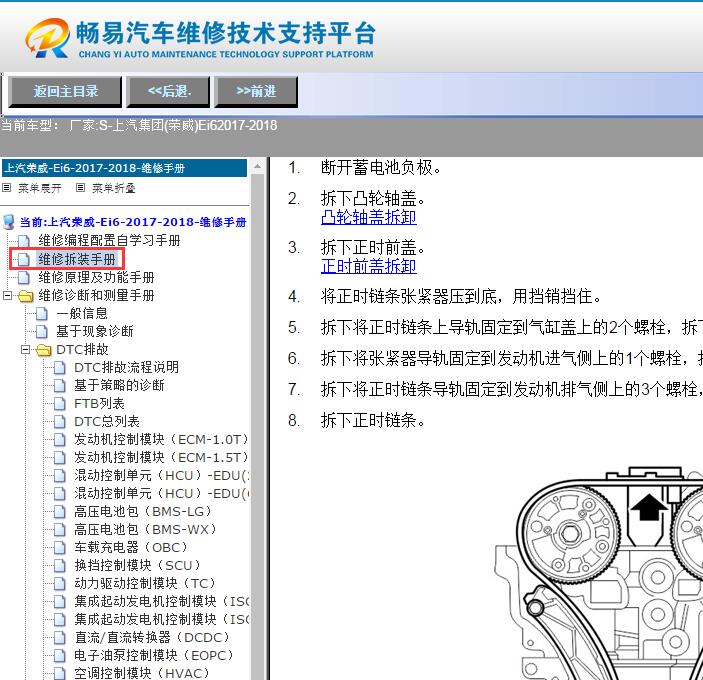Click page icon beside 直流/直流转换器 DCDC
Screen dimensions: 703x680
(59, 638)
